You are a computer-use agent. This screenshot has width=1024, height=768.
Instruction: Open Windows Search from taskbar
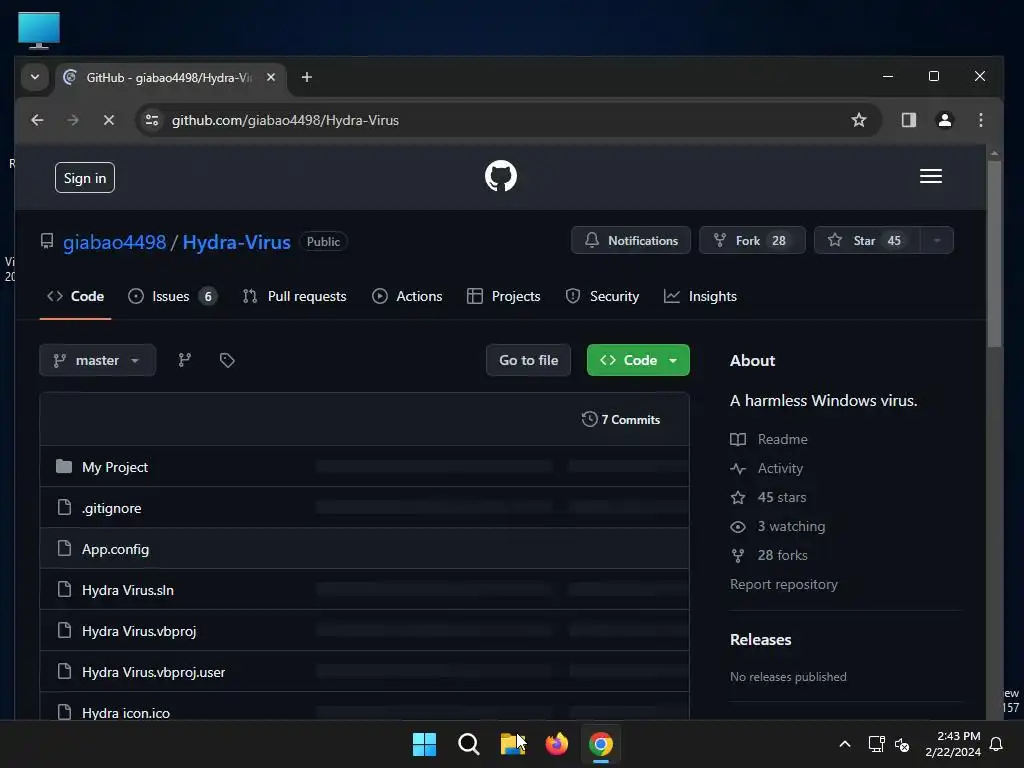[x=468, y=744]
